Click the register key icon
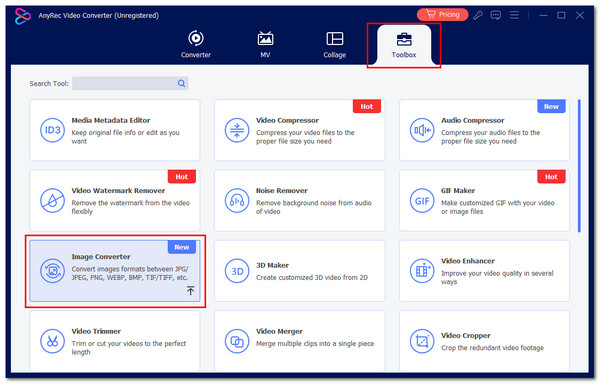The width and height of the screenshot is (600, 384). click(478, 15)
